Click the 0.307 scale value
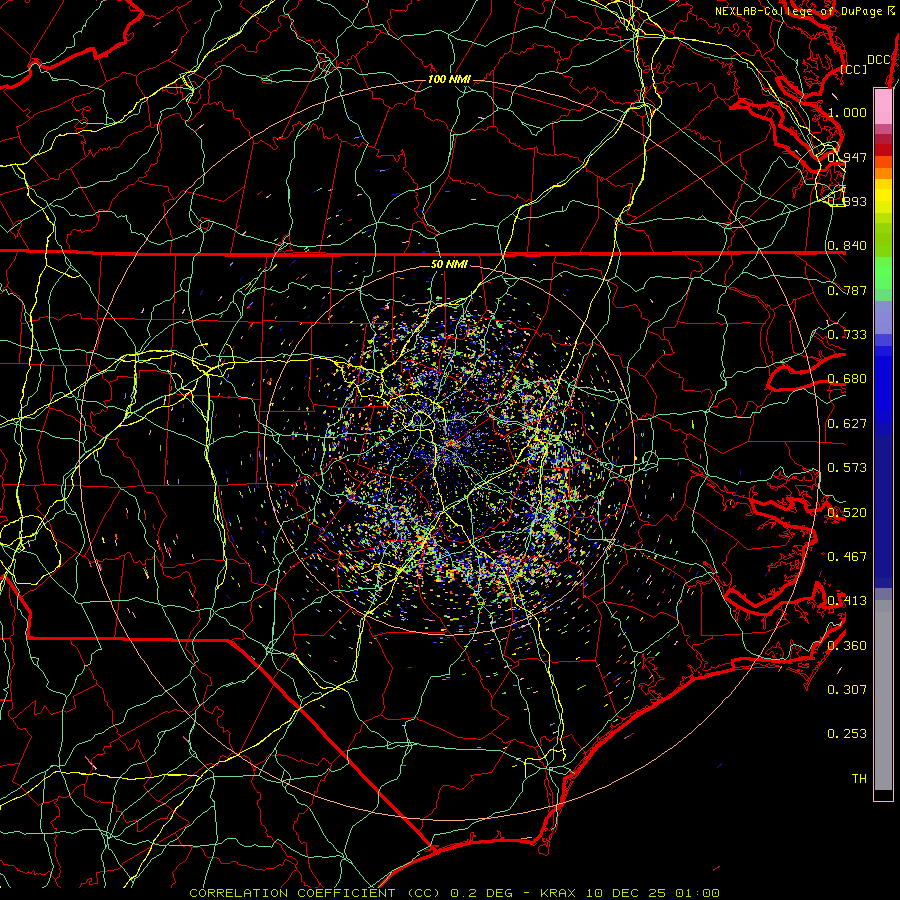Image resolution: width=900 pixels, height=900 pixels. 847,690
